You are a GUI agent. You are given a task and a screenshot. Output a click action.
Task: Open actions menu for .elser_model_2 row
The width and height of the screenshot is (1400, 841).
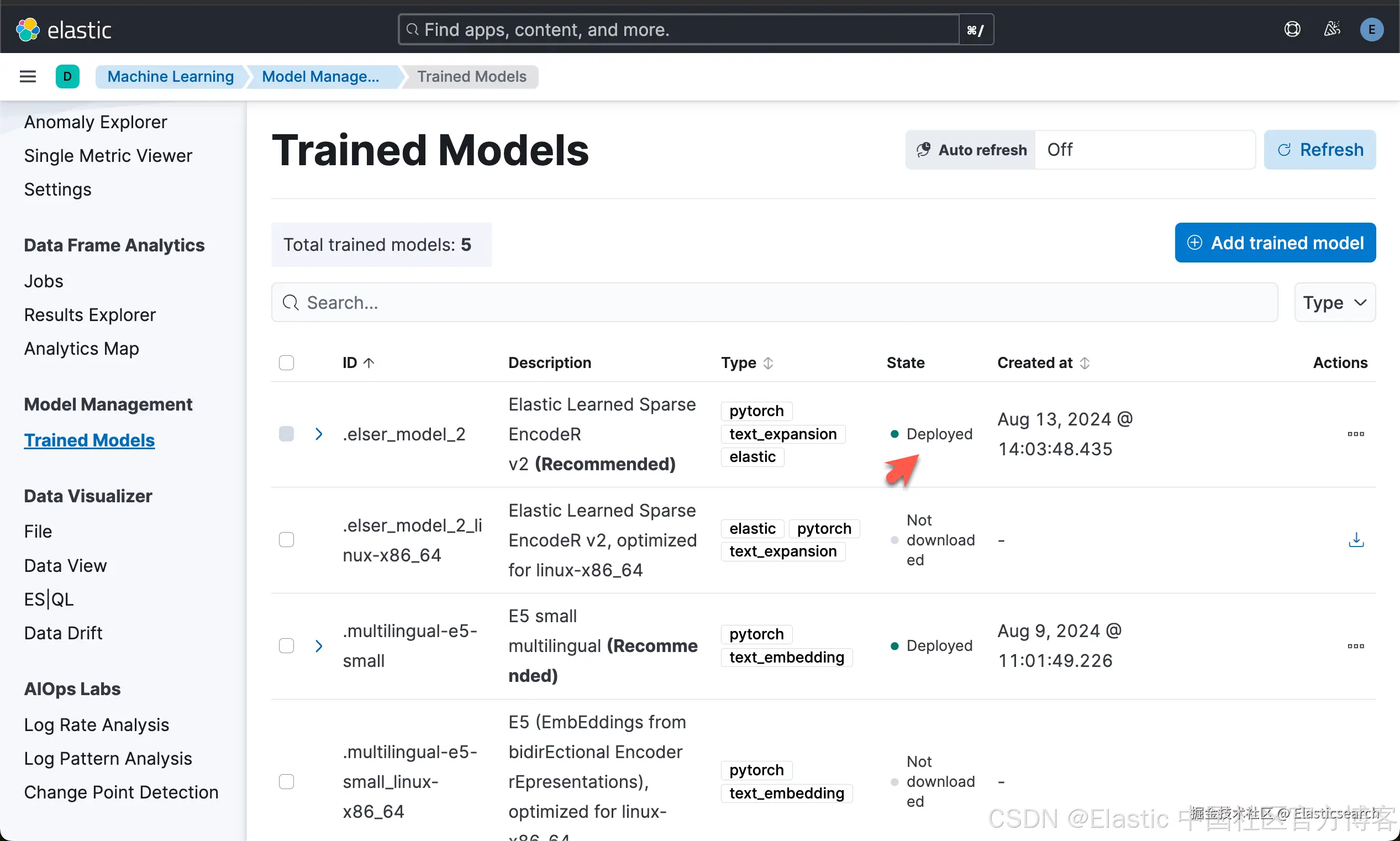[x=1355, y=434]
